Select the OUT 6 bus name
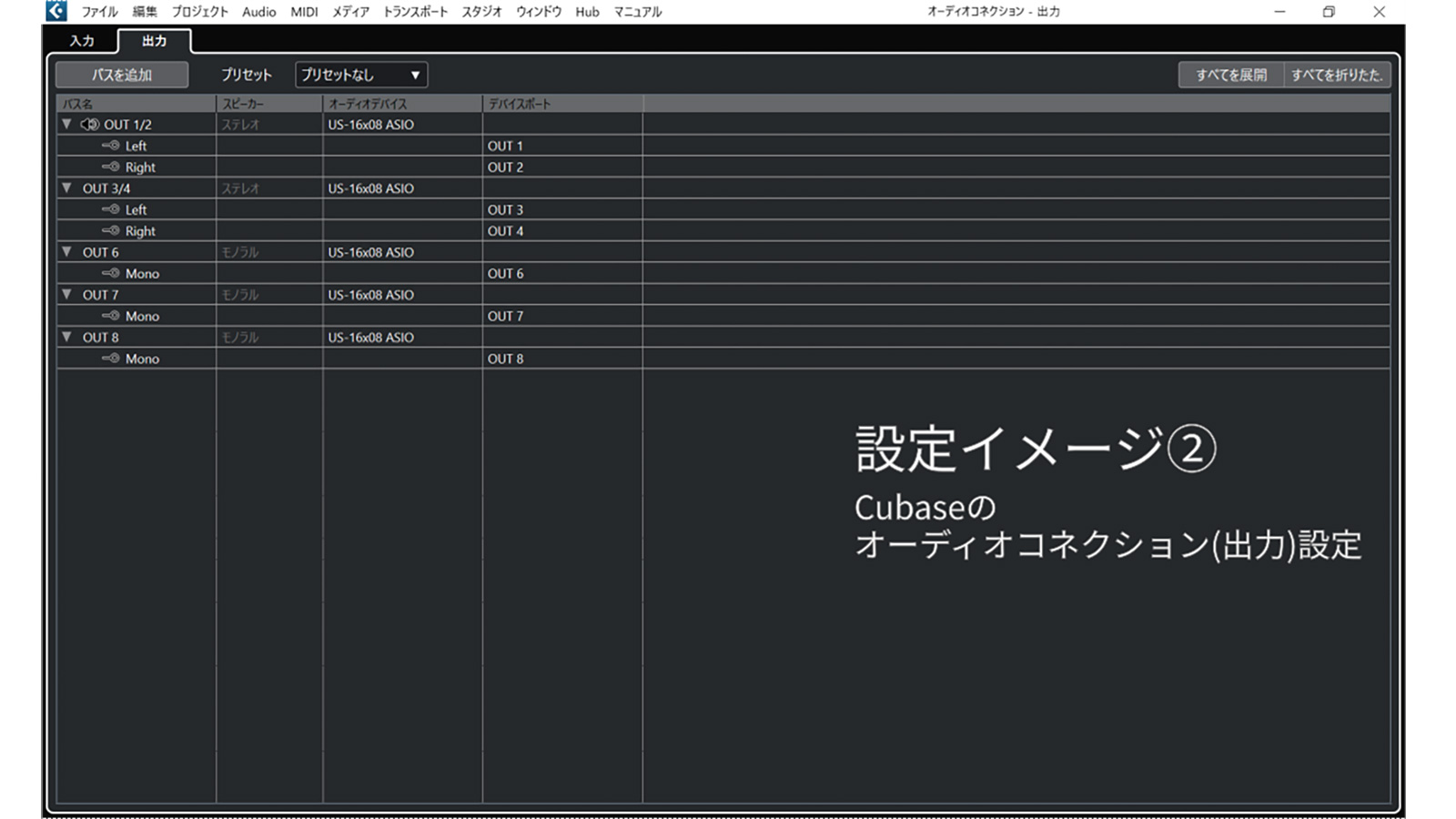This screenshot has width=1456, height=819. [101, 252]
